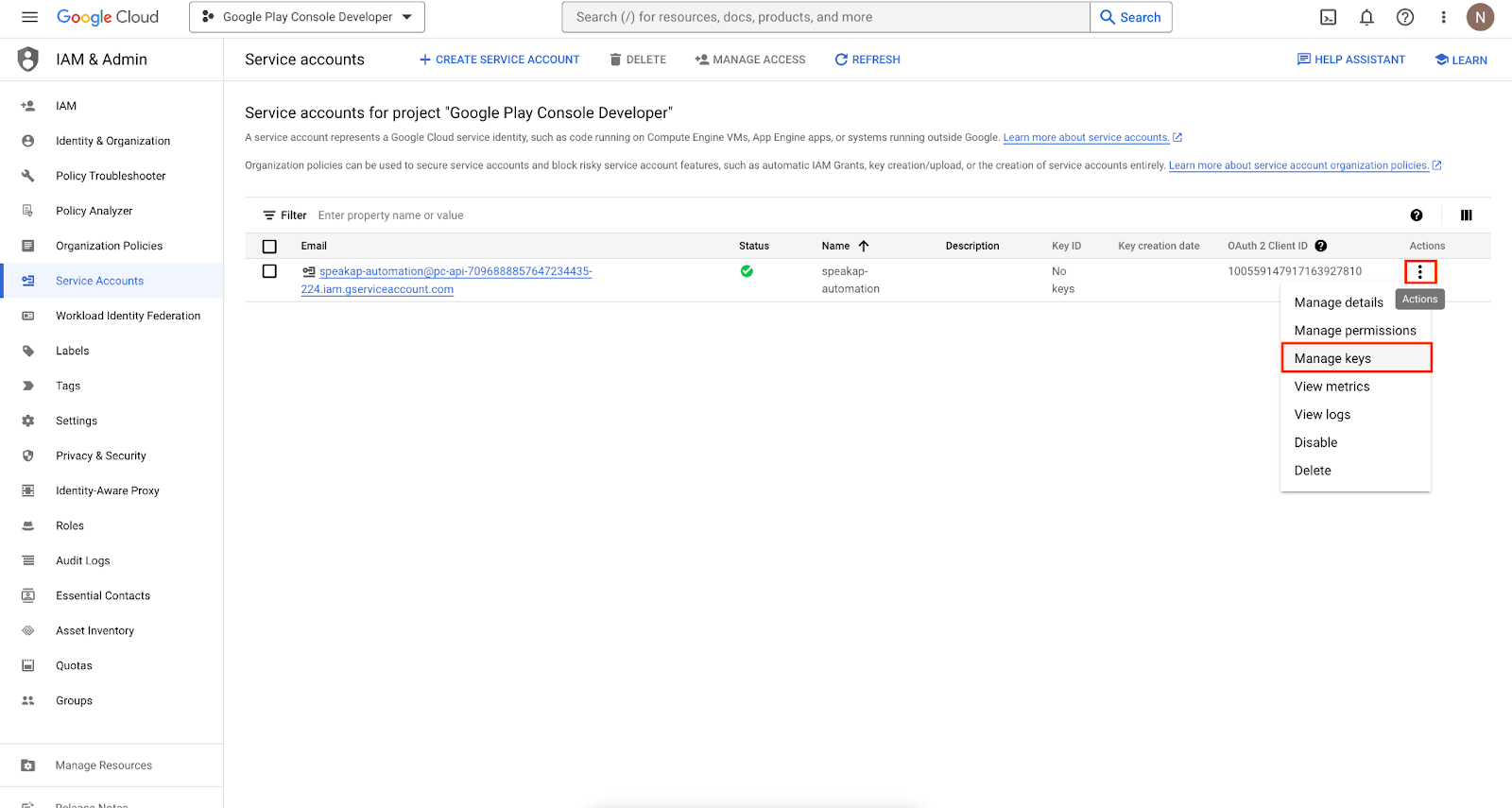Choose Manage permissions from the actions menu
Viewport: 1512px width, 808px height.
(1355, 331)
